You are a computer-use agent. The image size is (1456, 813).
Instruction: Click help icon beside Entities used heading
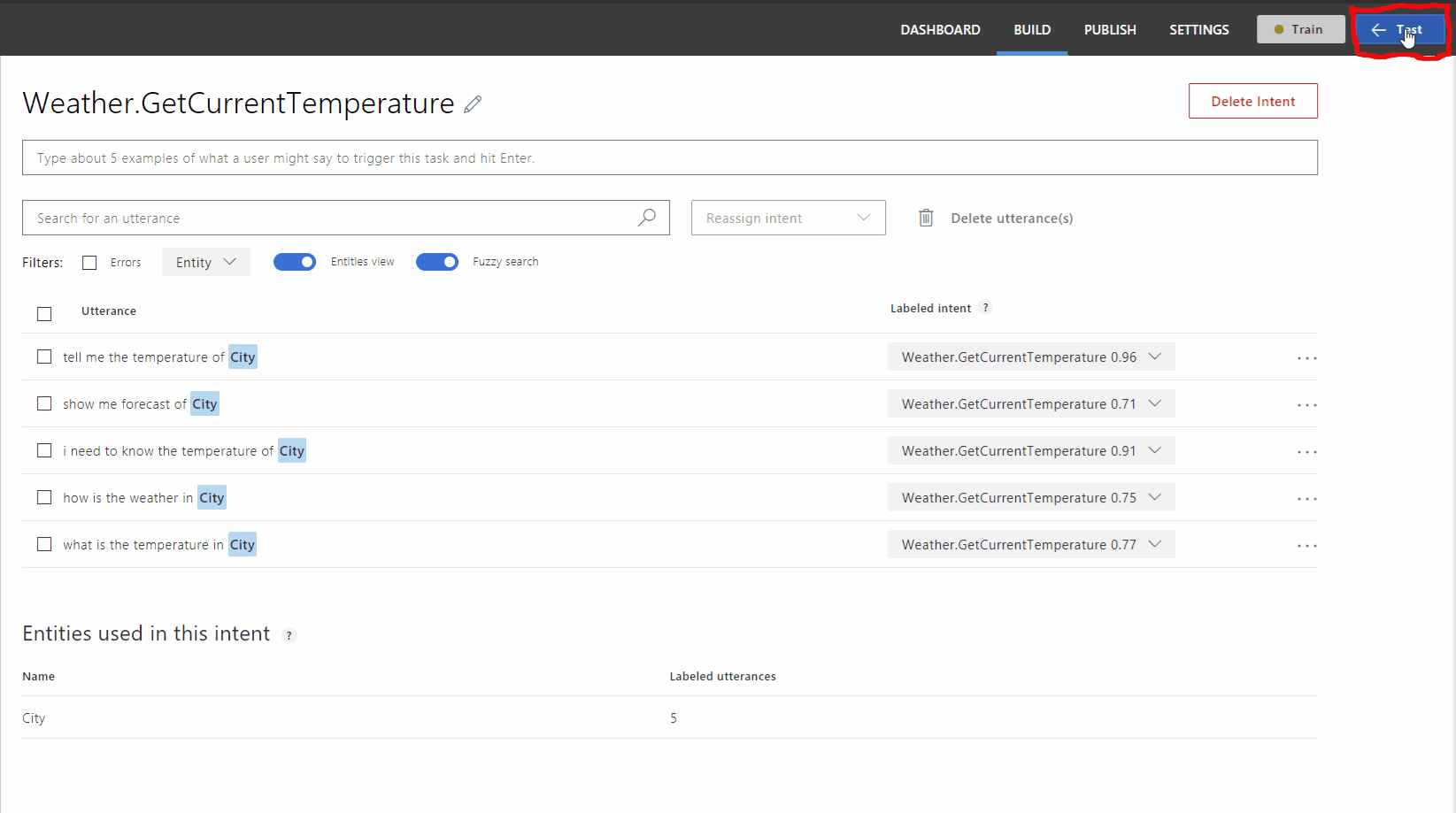point(289,635)
